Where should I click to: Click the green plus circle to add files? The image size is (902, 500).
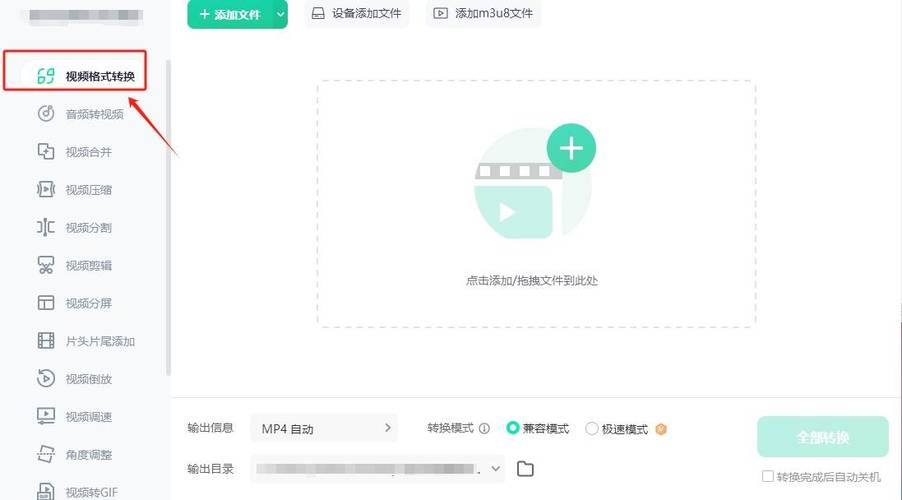[571, 149]
